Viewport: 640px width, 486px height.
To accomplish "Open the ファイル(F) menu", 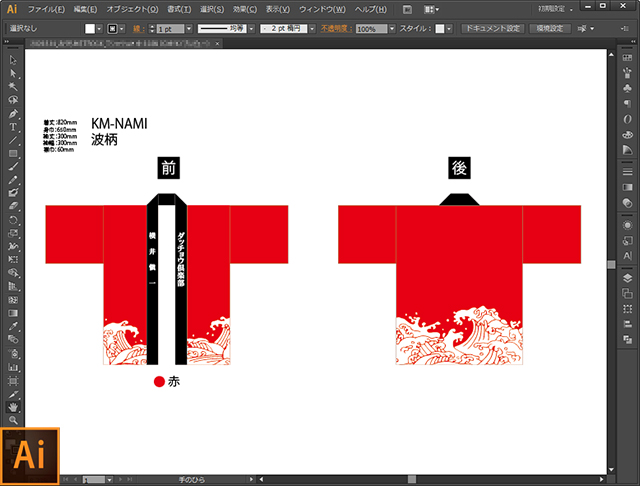I will [46, 9].
